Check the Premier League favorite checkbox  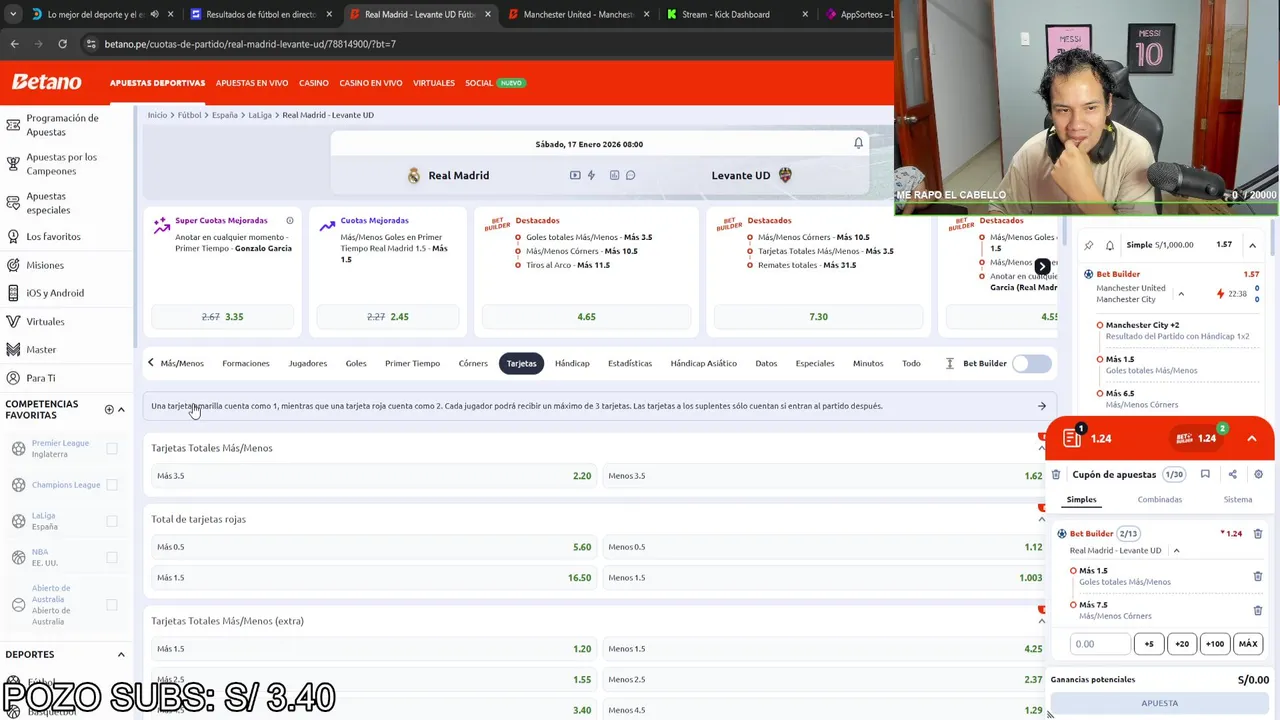point(112,448)
